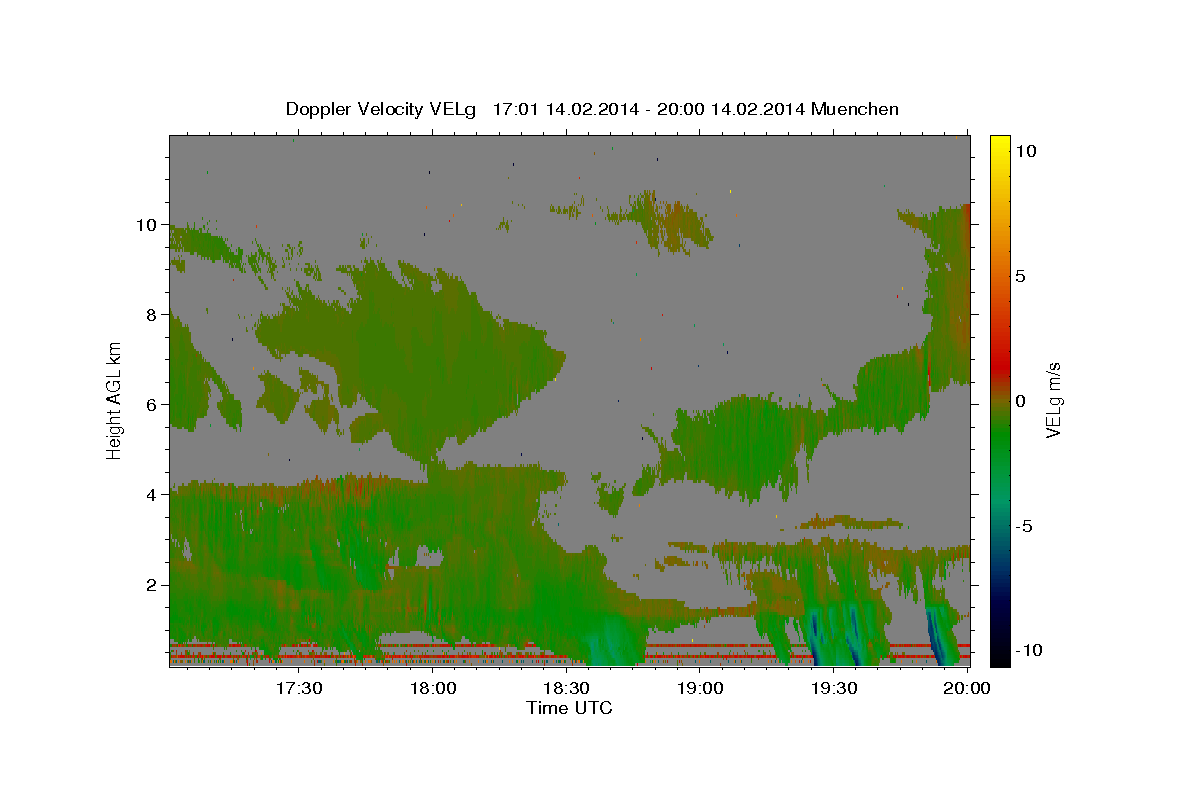Image resolution: width=1200 pixels, height=800 pixels.
Task: Click height tick label 6
Action: (152, 404)
